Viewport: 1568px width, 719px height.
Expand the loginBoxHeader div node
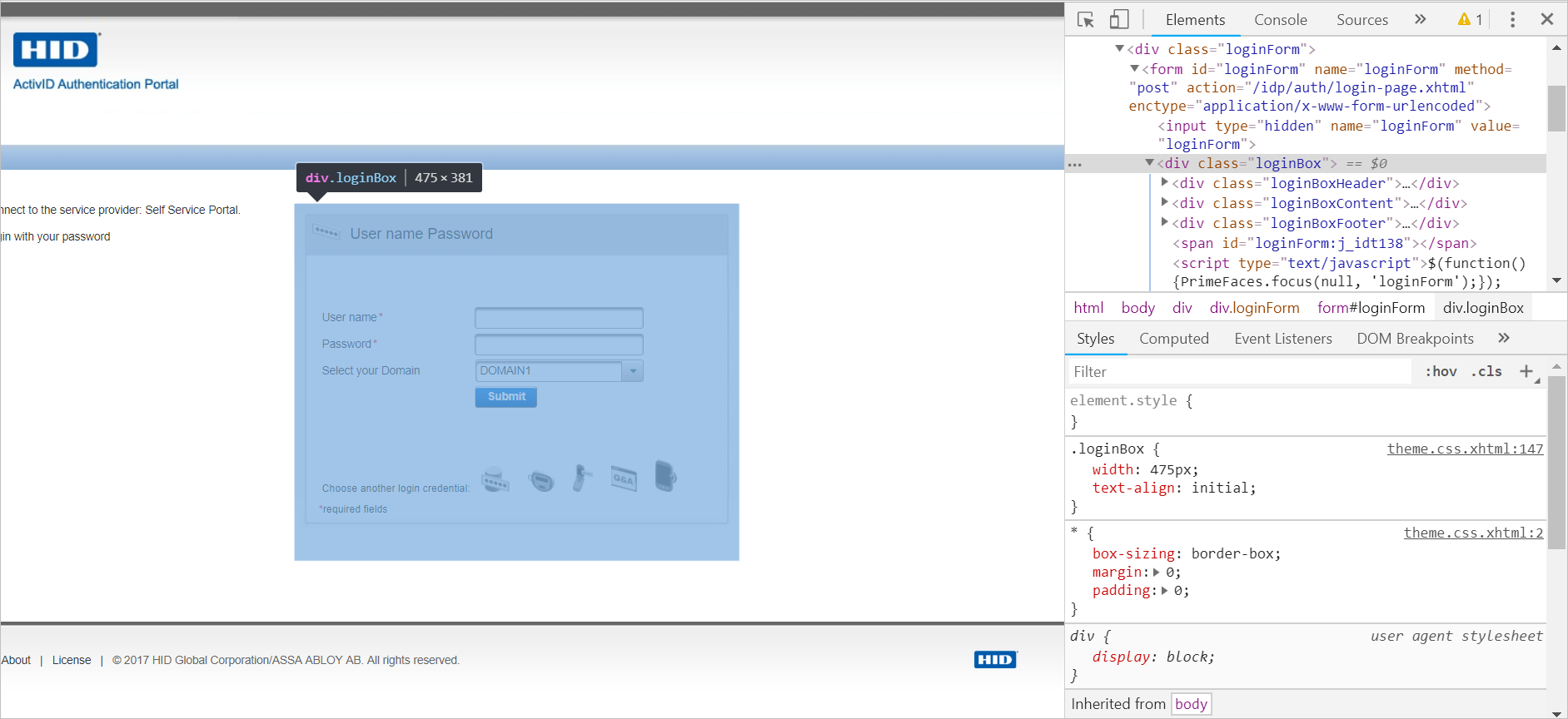pyautogui.click(x=1165, y=183)
